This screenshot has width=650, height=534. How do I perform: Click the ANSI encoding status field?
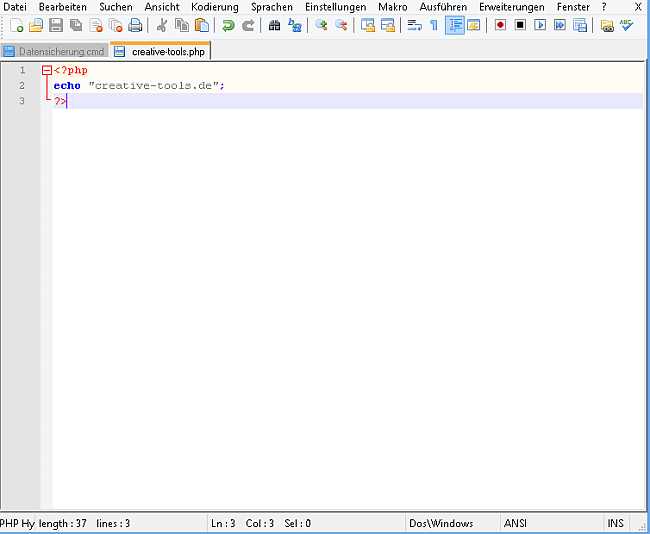[515, 523]
